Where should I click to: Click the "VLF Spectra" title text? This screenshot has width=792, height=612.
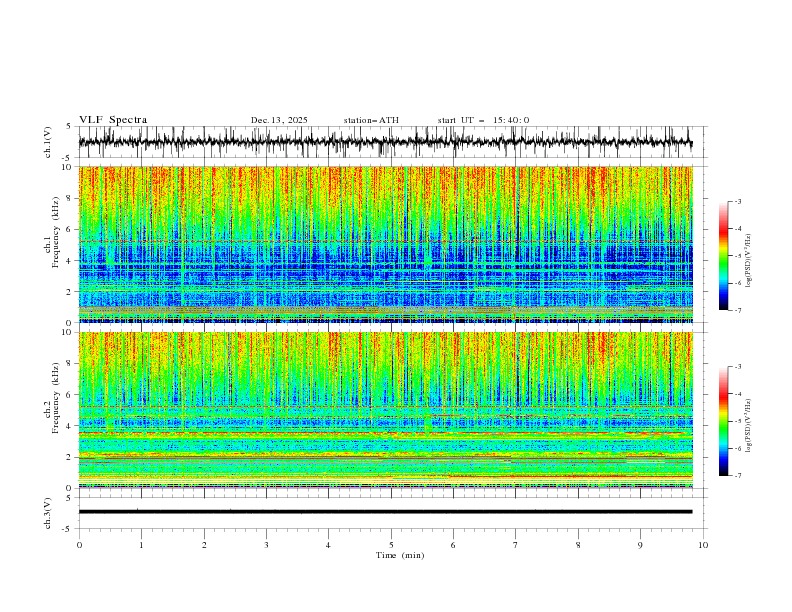[x=113, y=120]
